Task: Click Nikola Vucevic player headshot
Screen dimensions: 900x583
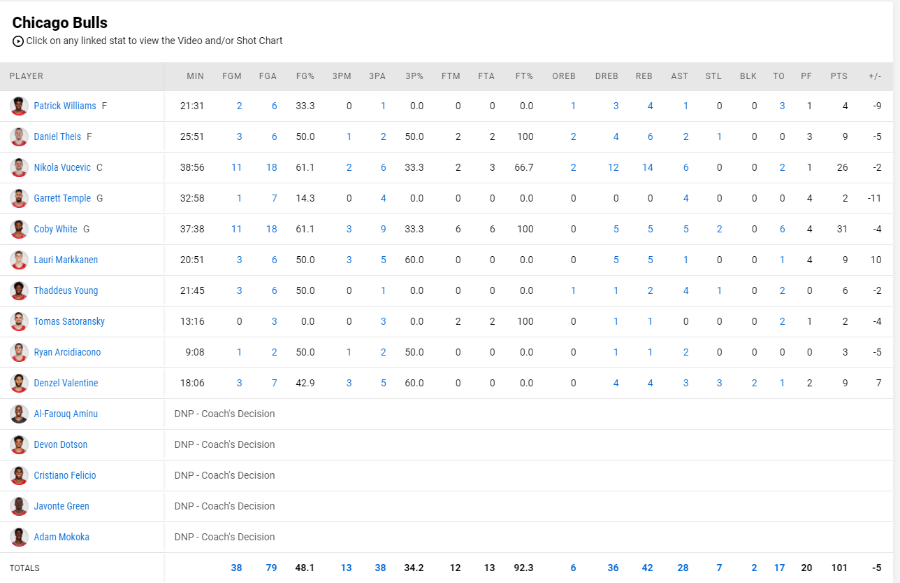Action: pos(19,168)
